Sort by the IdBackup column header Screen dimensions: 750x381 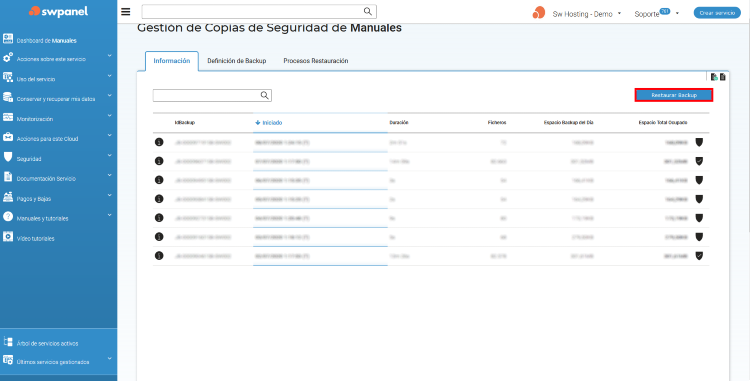point(185,123)
